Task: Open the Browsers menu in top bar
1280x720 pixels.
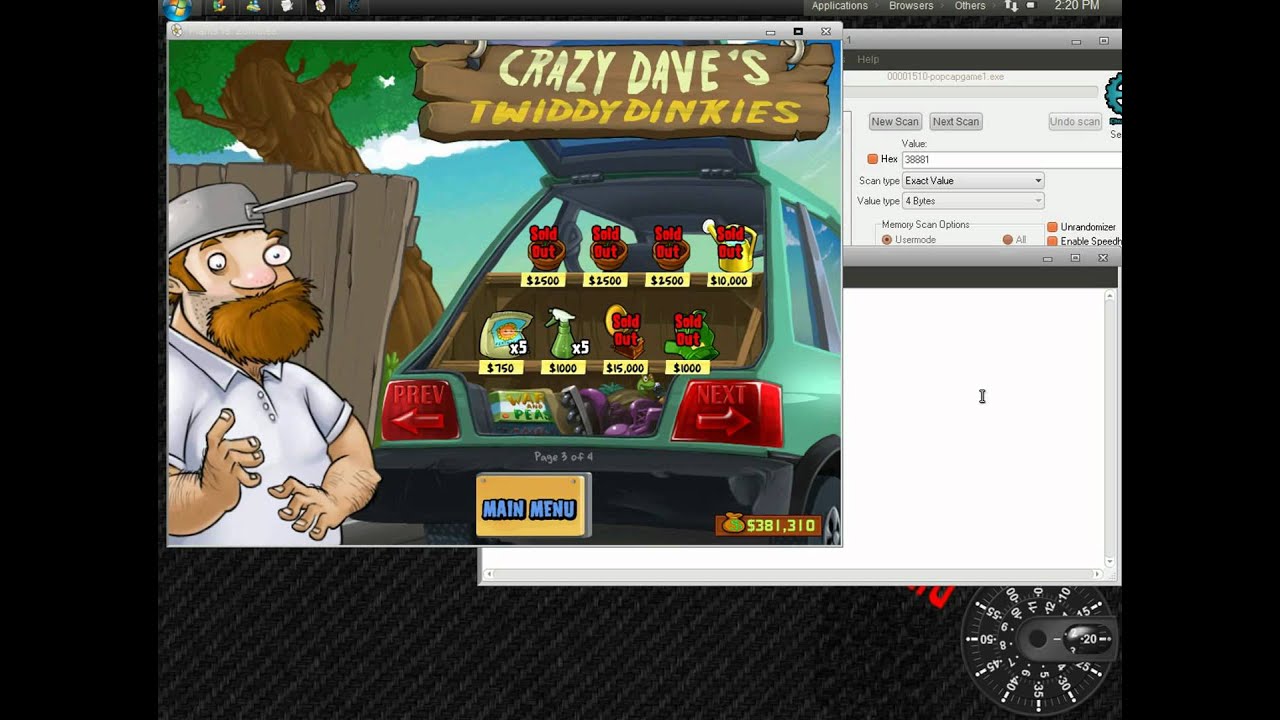Action: click(911, 6)
